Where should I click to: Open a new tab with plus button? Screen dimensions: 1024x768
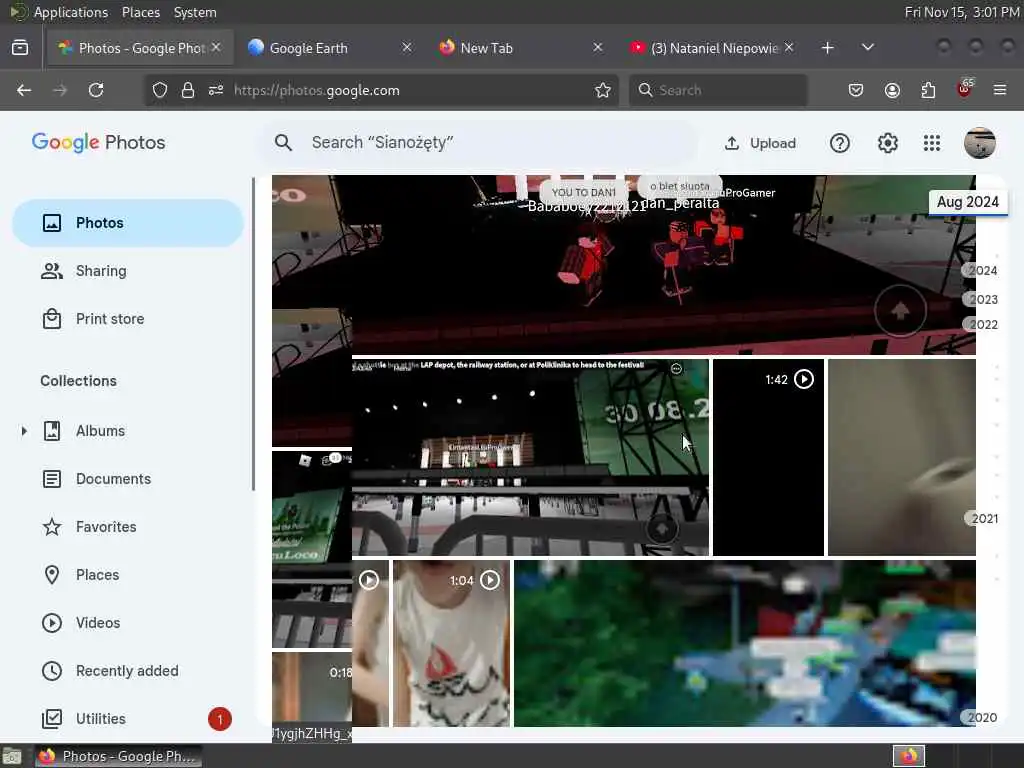coord(827,48)
